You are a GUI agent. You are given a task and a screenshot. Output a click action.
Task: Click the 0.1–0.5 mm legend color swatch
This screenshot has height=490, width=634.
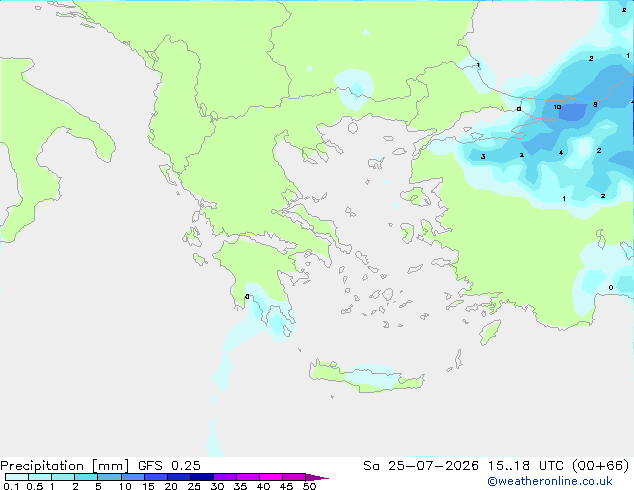(x=17, y=477)
